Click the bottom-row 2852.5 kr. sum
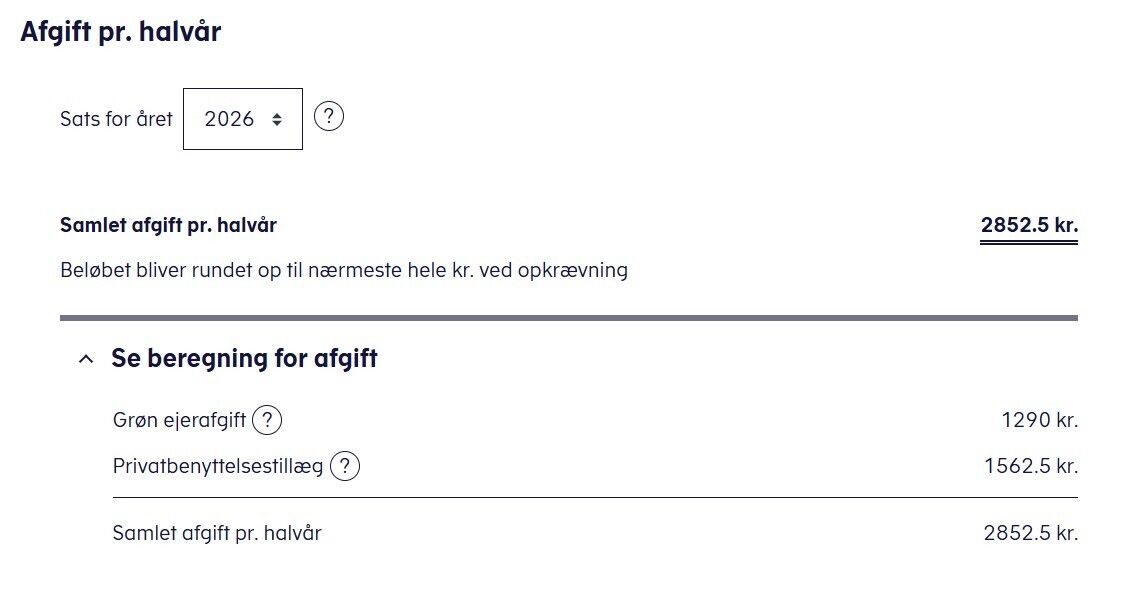Viewport: 1140px width, 596px height. click(1031, 533)
